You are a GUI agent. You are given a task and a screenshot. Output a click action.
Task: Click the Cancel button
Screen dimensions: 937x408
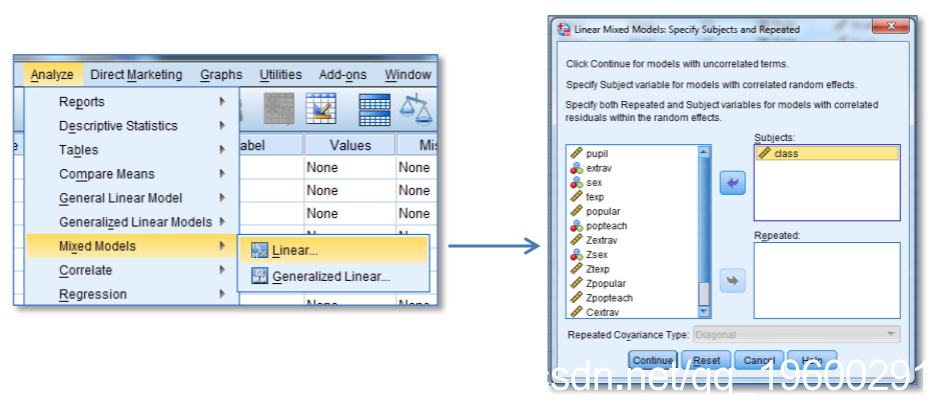point(759,360)
